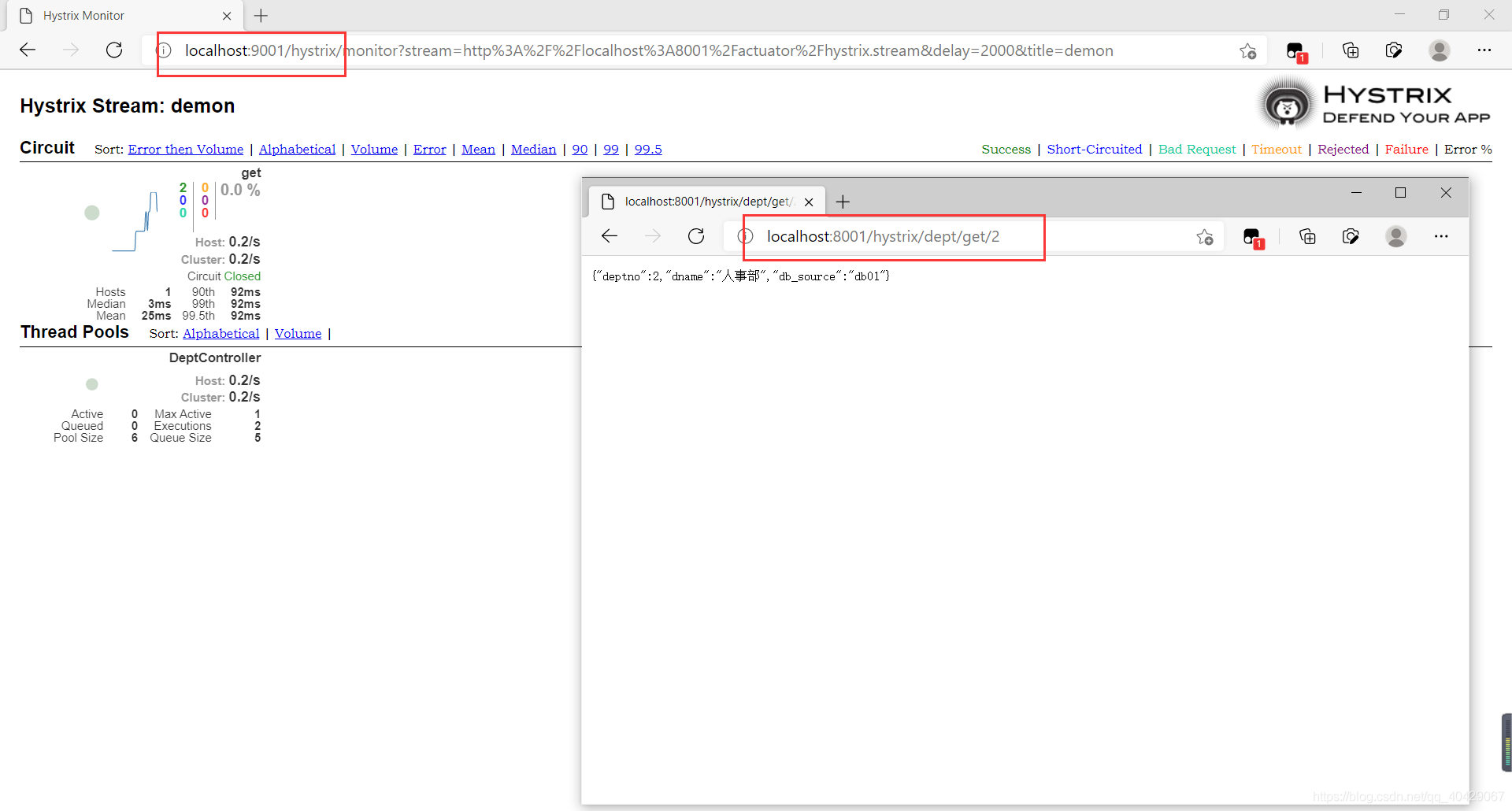
Task: Click site info icon in Hystrix Monitor address bar
Action: click(164, 50)
